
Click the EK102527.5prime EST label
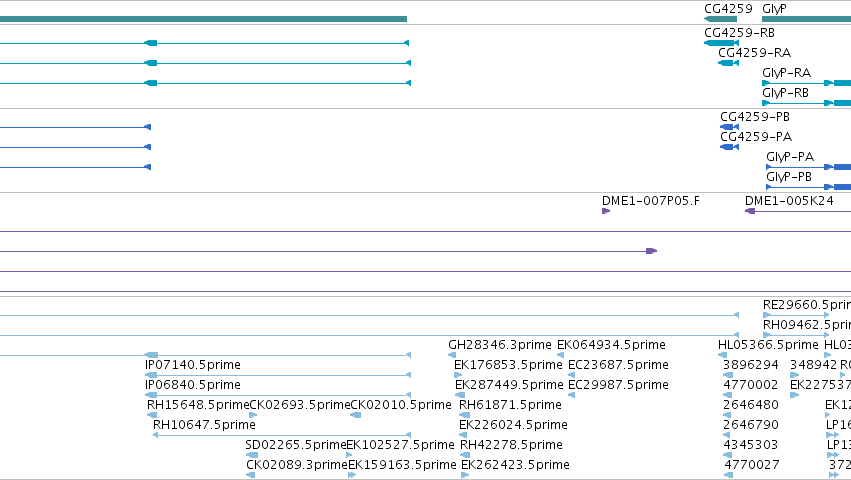coord(401,445)
